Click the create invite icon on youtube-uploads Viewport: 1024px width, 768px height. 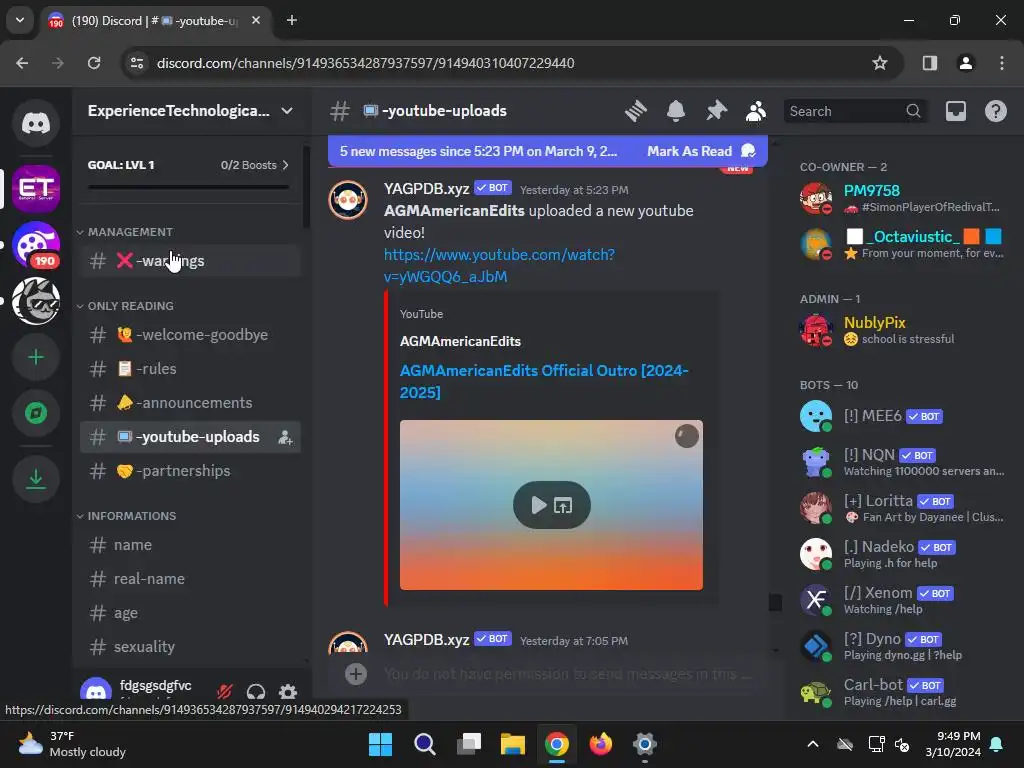285,438
